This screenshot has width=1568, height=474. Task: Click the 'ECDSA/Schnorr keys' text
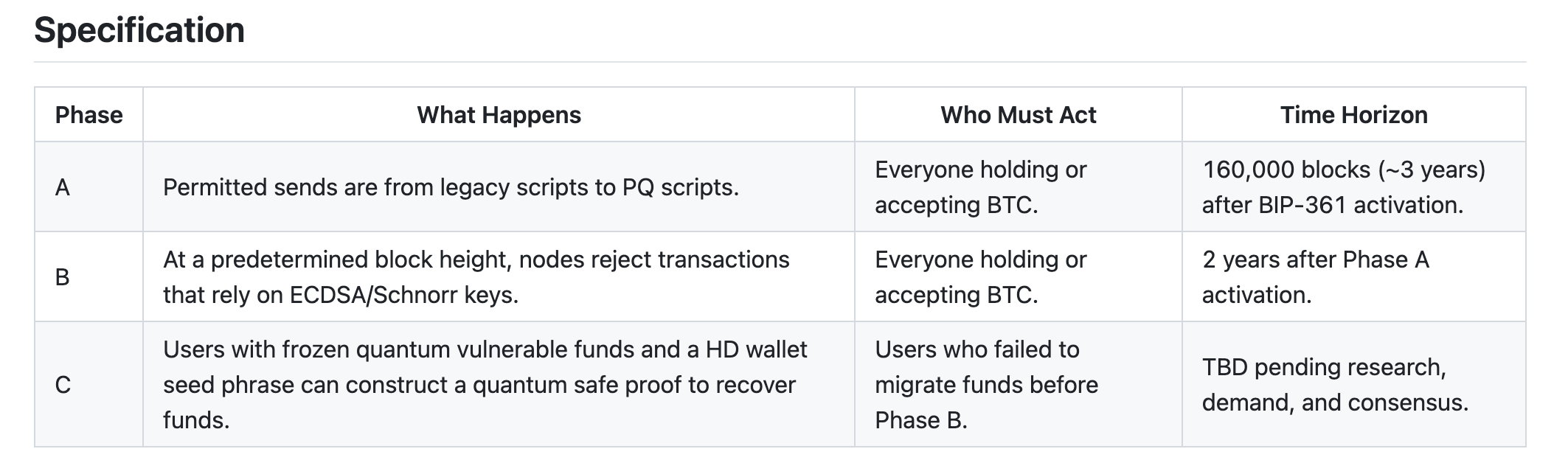click(403, 295)
